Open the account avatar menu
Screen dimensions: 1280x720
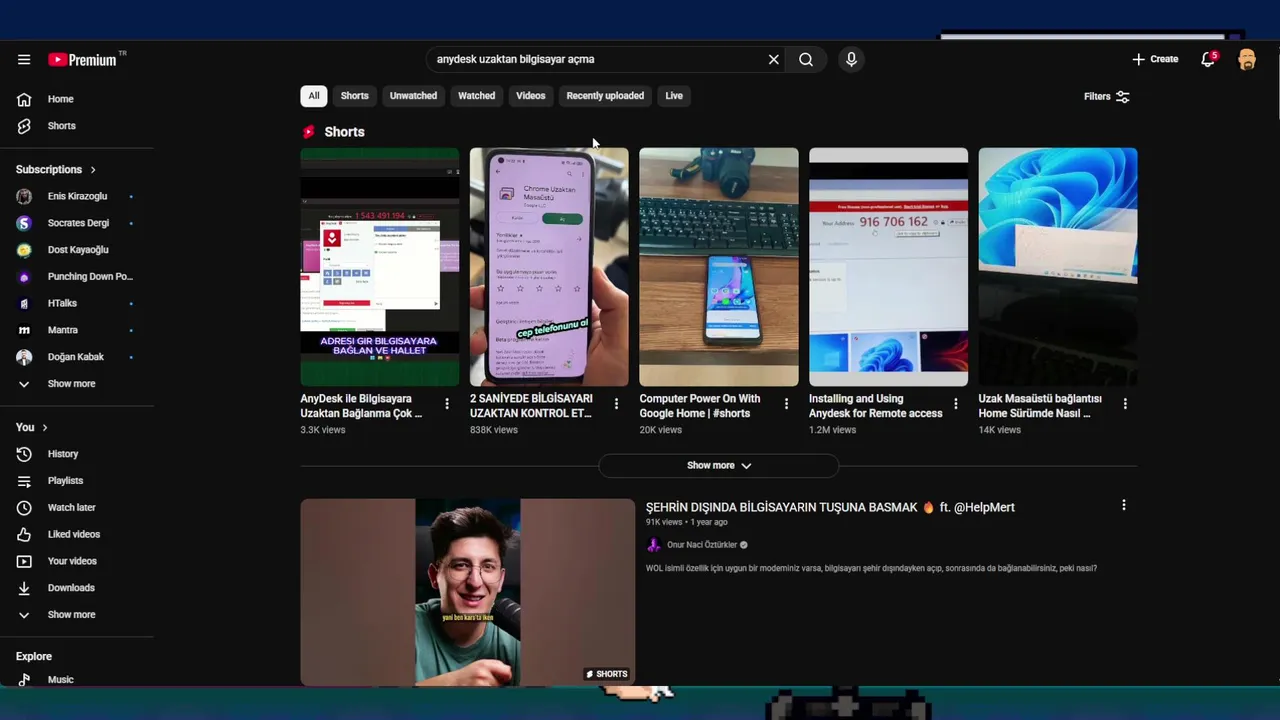(x=1247, y=60)
